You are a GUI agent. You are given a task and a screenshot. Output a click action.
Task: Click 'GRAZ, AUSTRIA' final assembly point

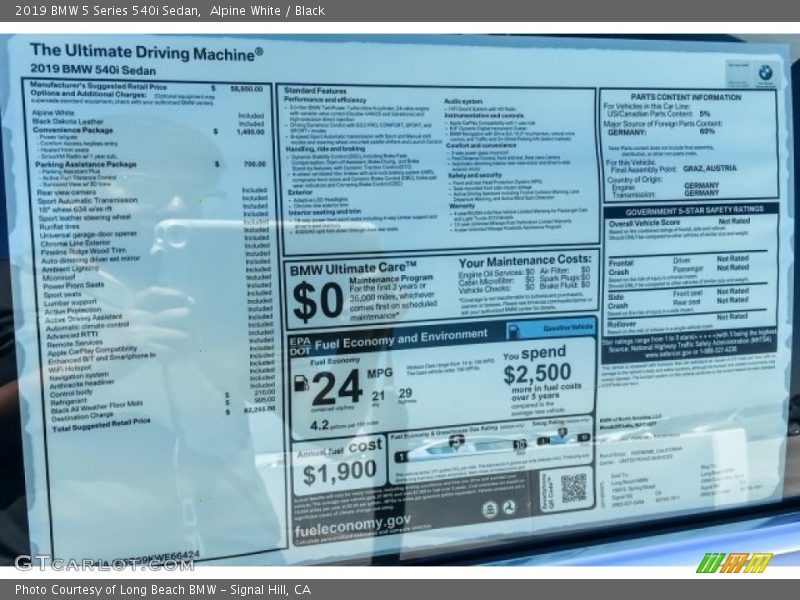point(710,168)
